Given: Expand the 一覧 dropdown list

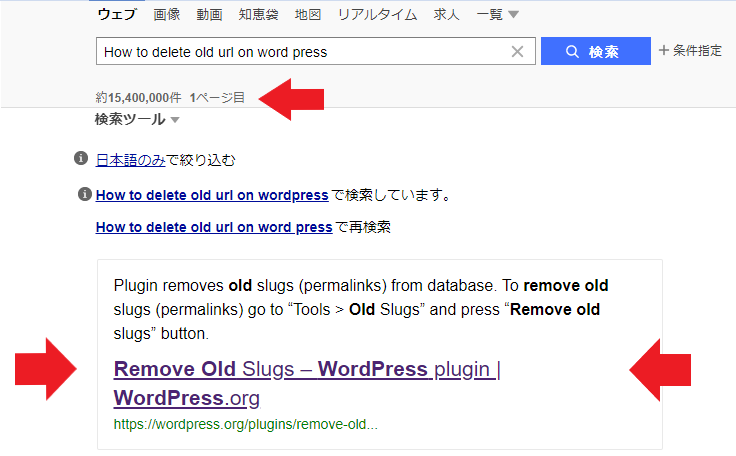Looking at the screenshot, I should pos(497,15).
